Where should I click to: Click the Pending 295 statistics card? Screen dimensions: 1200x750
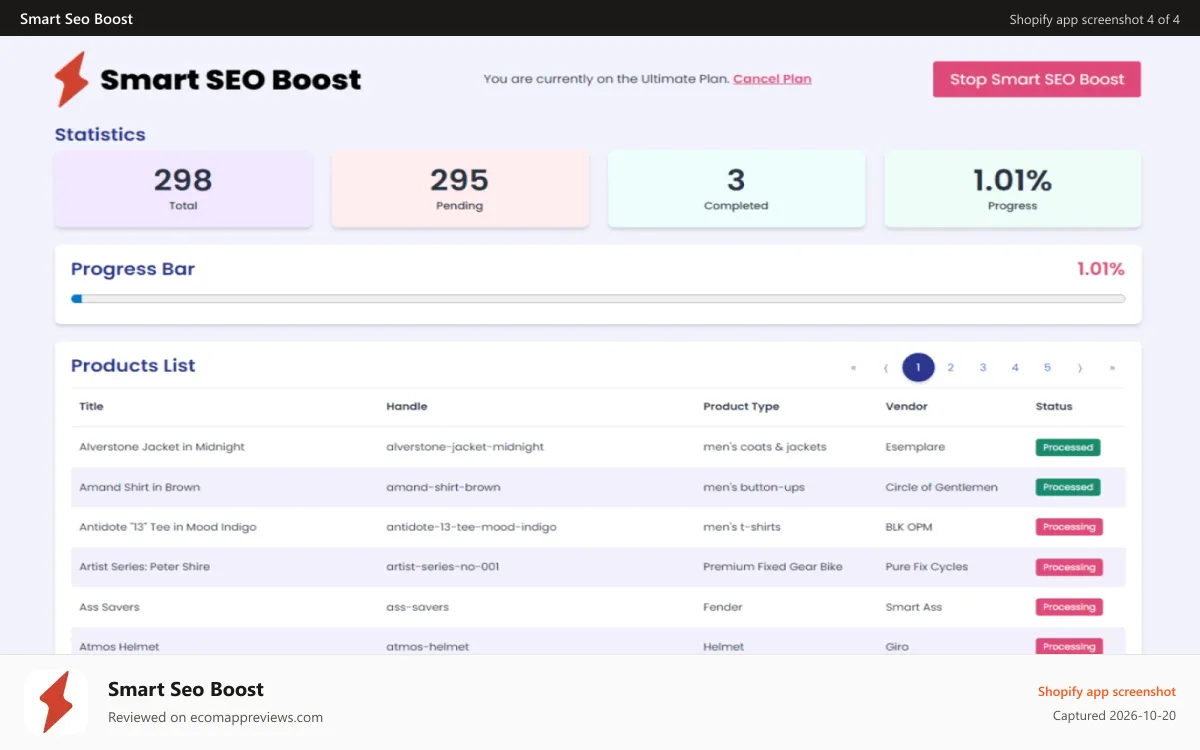click(x=460, y=189)
